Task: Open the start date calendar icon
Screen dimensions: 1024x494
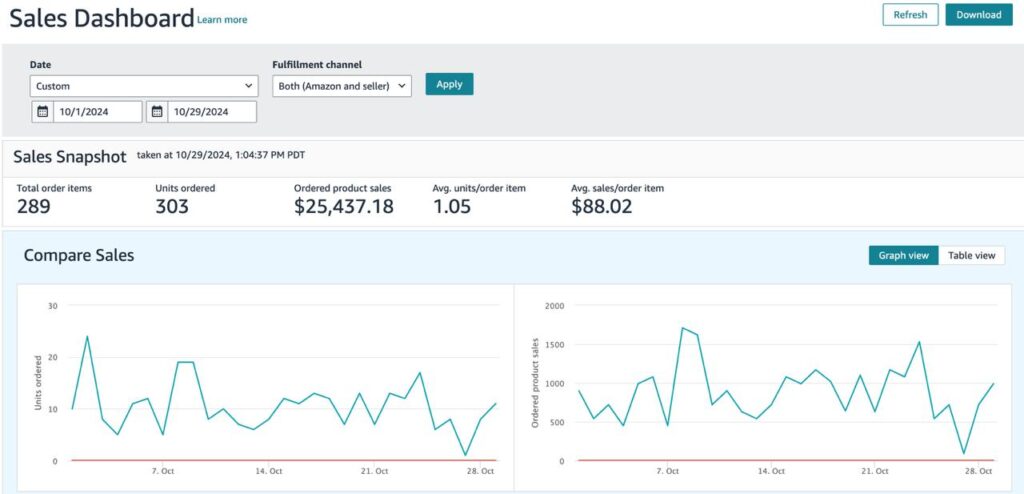Action: click(x=42, y=112)
